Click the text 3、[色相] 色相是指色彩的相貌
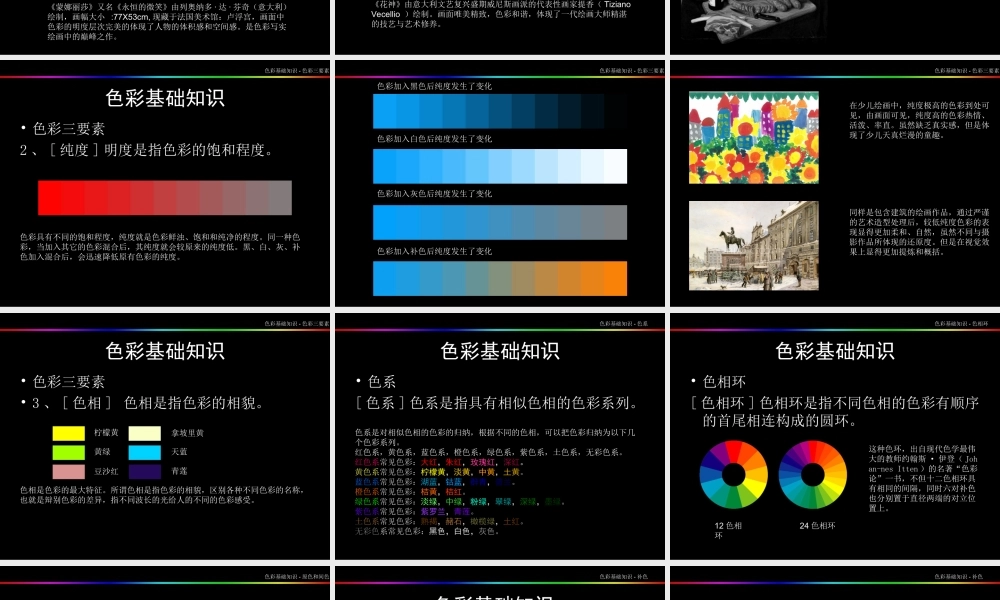 142,403
